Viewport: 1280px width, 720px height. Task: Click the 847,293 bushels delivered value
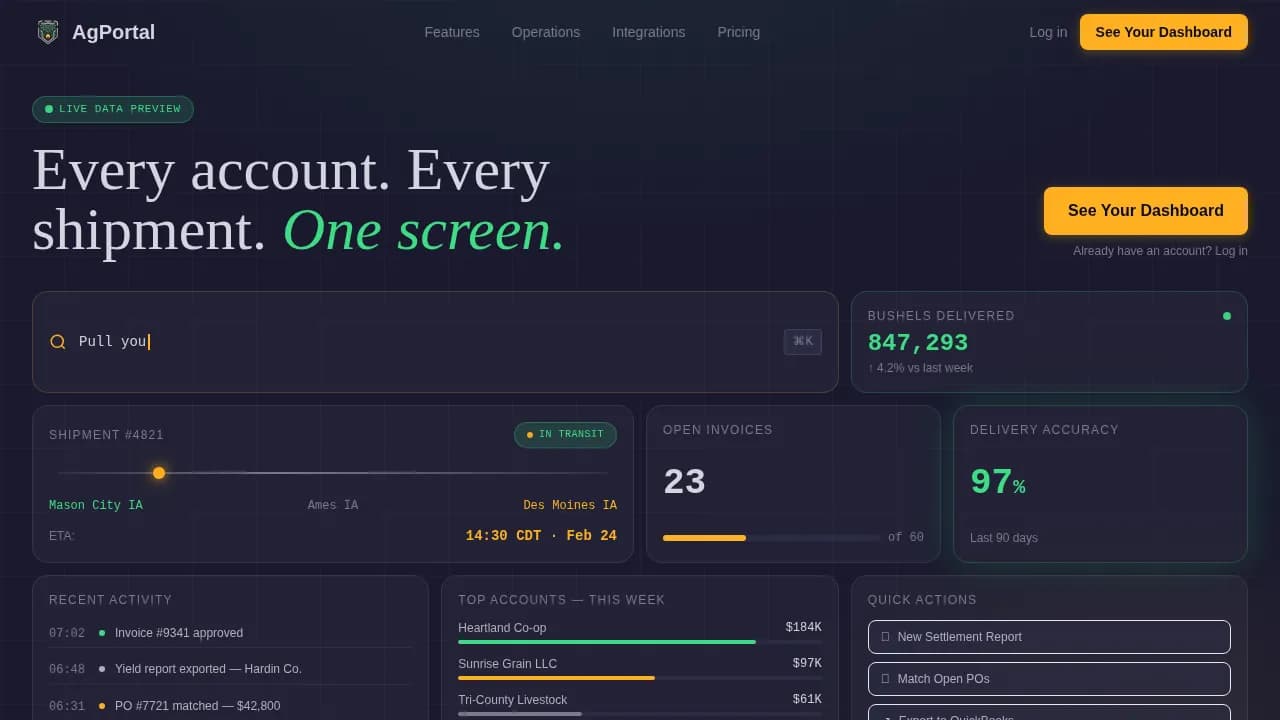pyautogui.click(x=918, y=343)
